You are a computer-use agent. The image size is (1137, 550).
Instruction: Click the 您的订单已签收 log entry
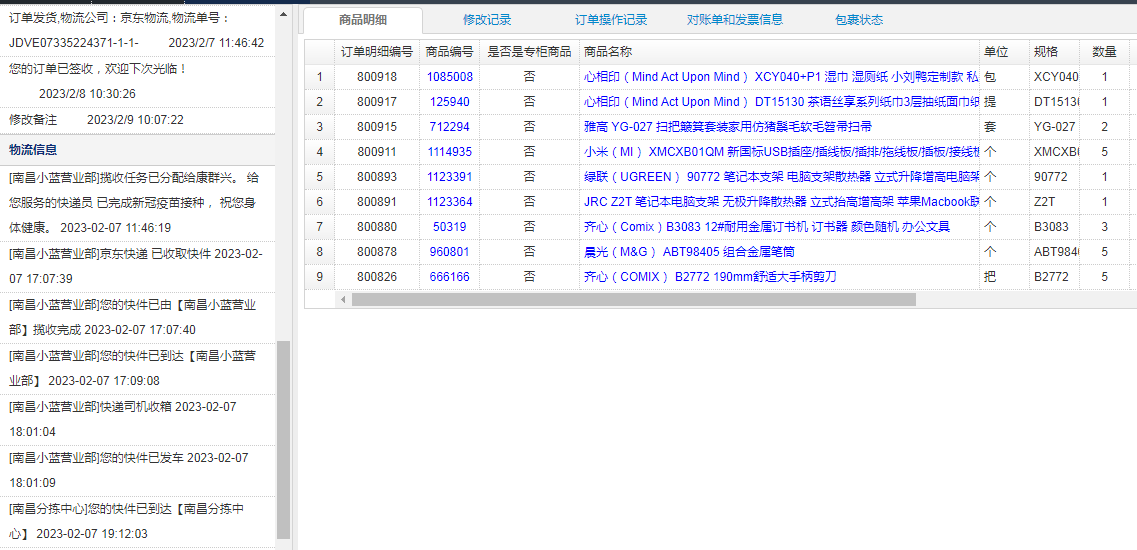(138, 81)
